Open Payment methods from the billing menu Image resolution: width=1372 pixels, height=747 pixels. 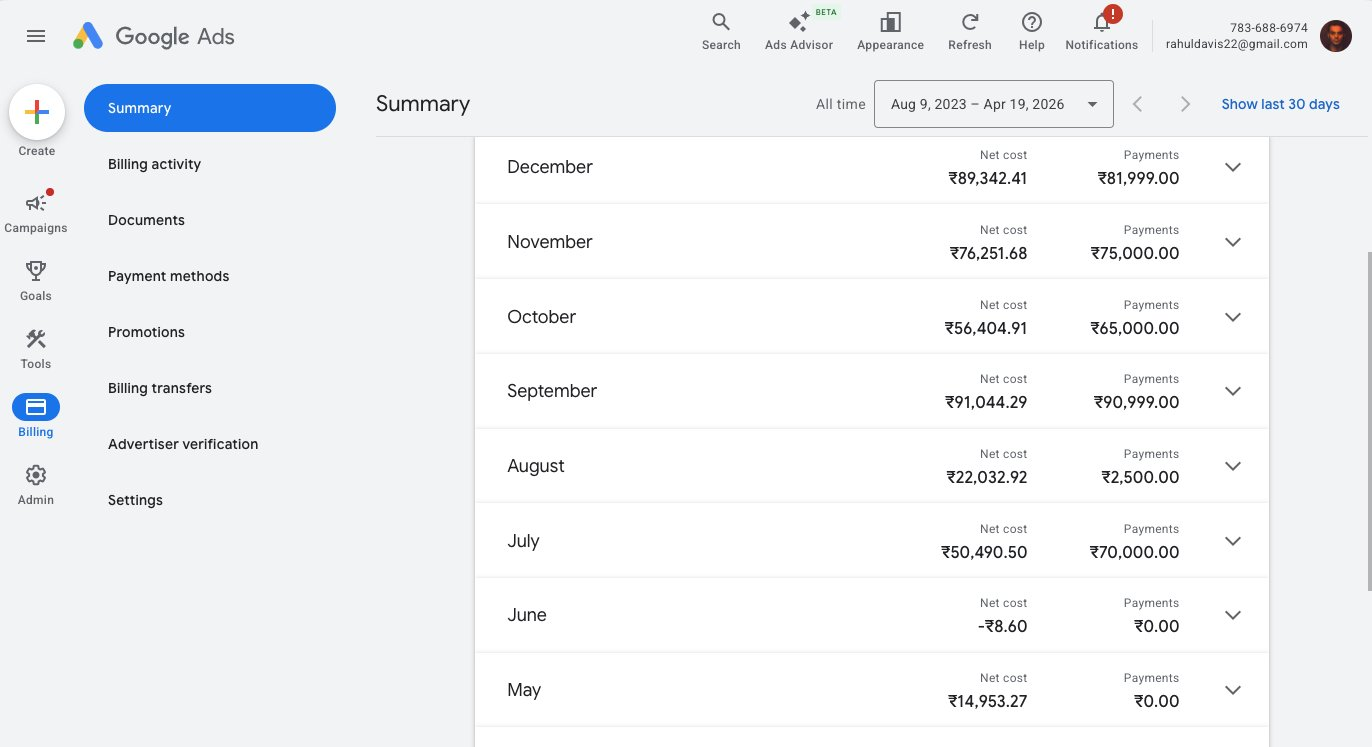pyautogui.click(x=168, y=276)
